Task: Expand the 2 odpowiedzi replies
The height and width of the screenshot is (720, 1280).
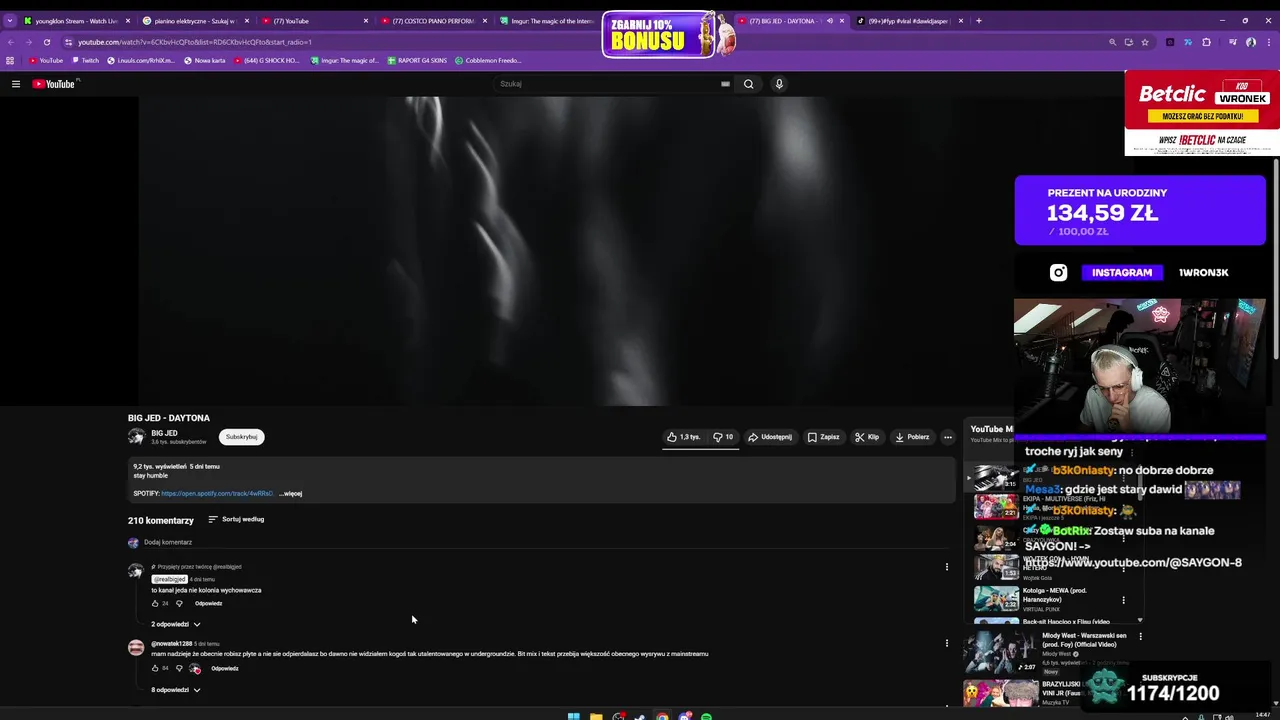Action: [176, 624]
